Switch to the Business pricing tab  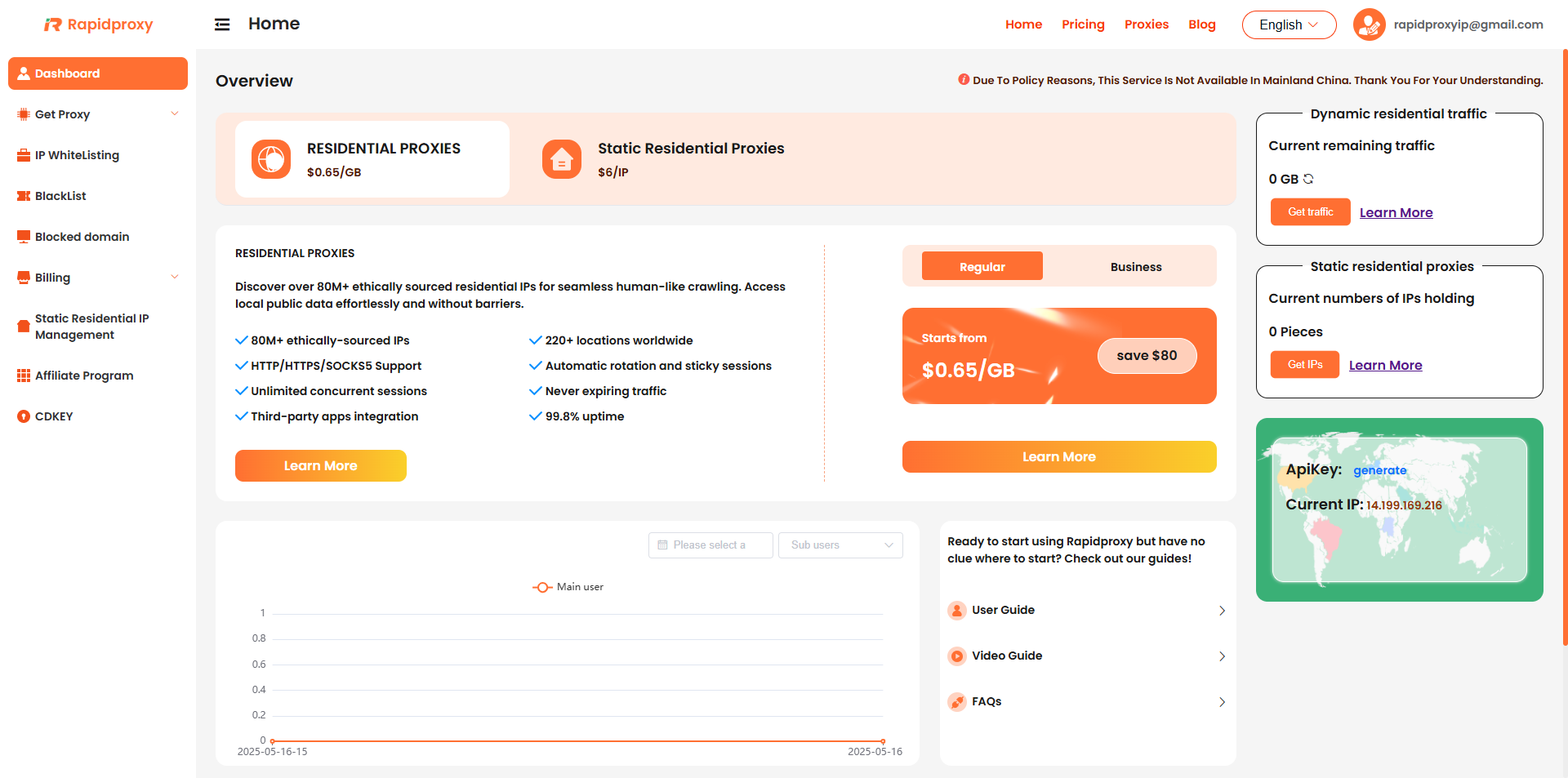[x=1136, y=267]
